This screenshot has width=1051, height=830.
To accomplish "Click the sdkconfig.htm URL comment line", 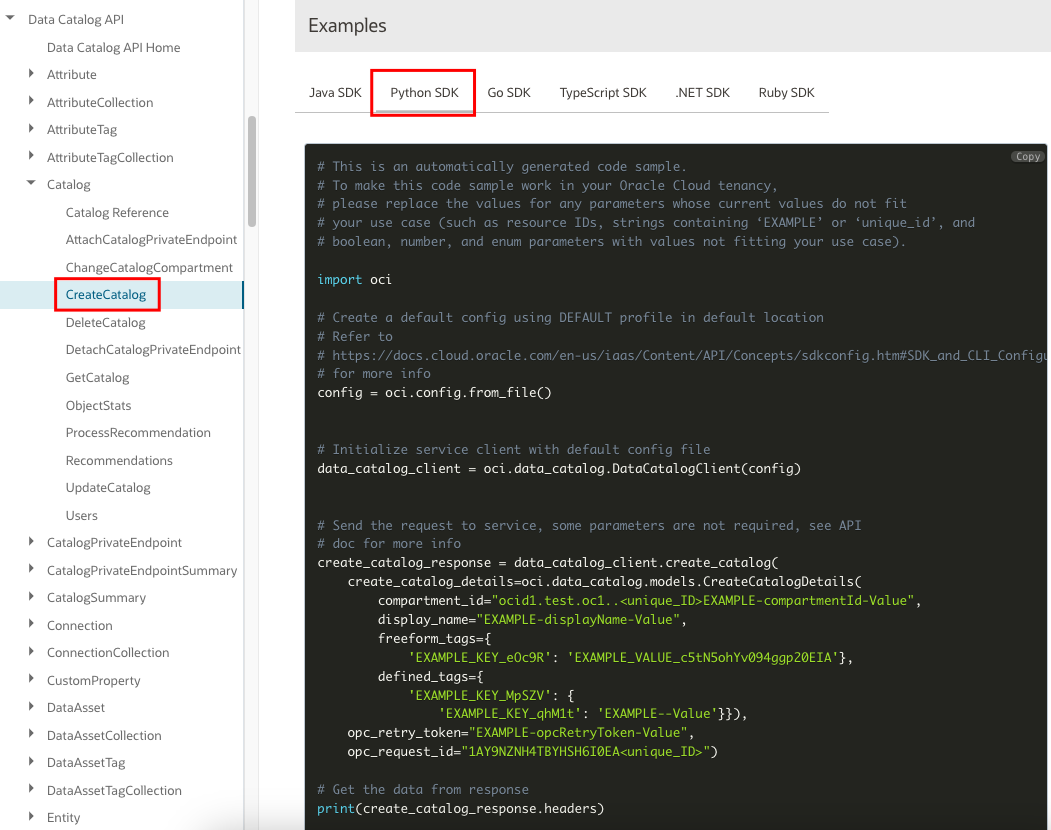I will coord(682,355).
